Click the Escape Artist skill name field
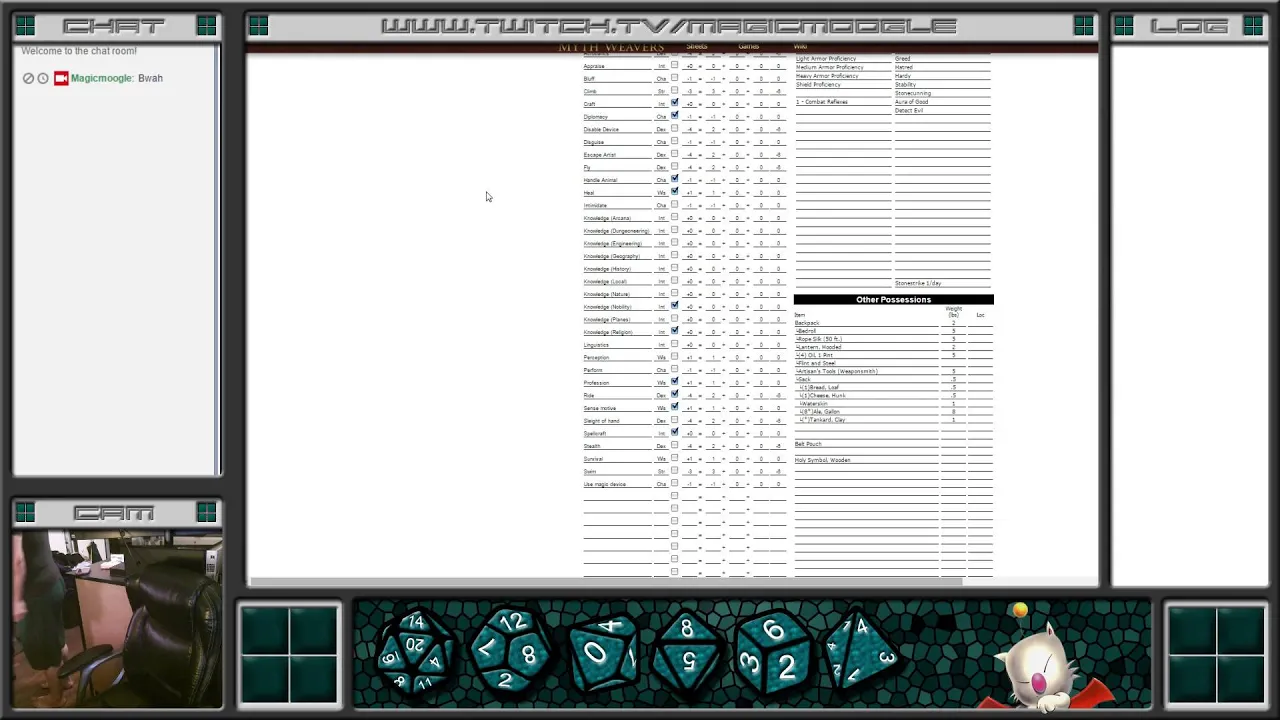Viewport: 1280px width, 720px height. [617, 155]
